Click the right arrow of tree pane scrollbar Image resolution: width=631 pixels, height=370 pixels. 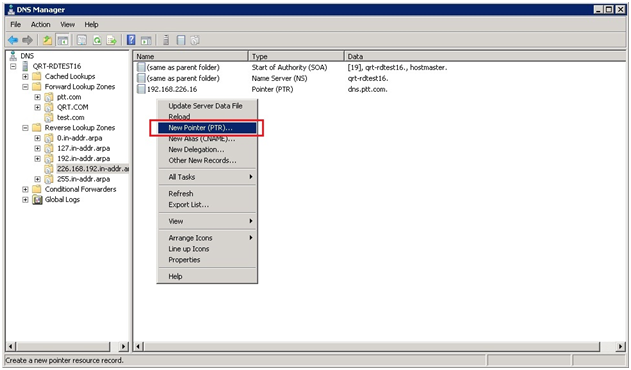[124, 346]
